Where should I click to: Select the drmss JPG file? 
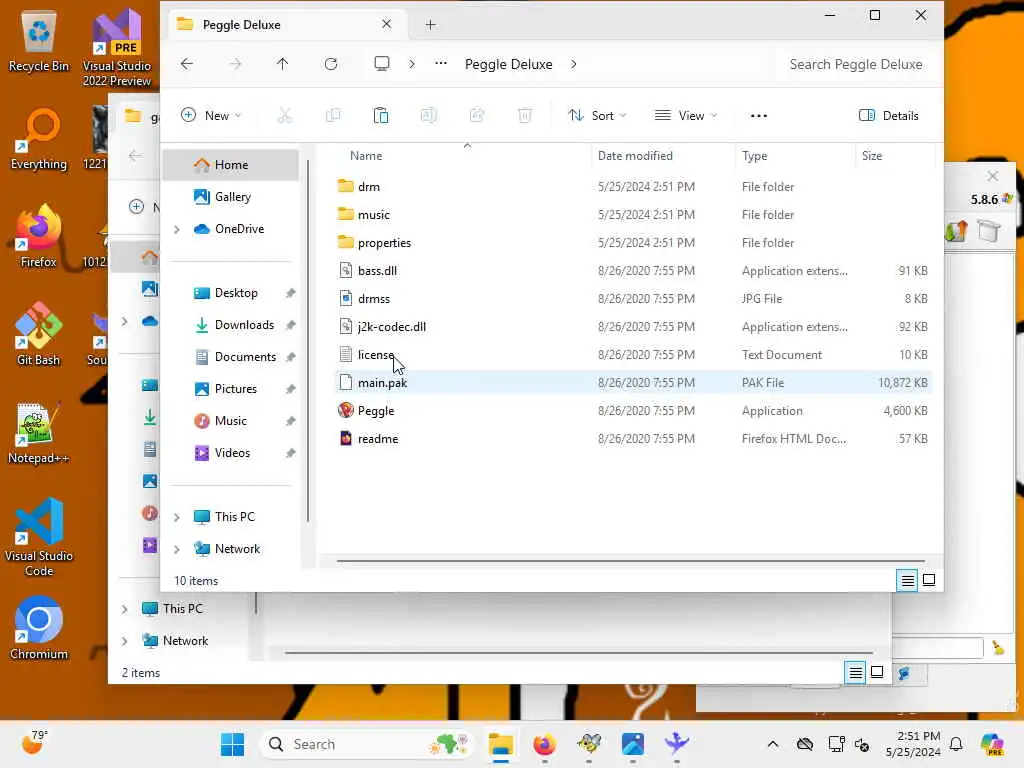[633, 299]
